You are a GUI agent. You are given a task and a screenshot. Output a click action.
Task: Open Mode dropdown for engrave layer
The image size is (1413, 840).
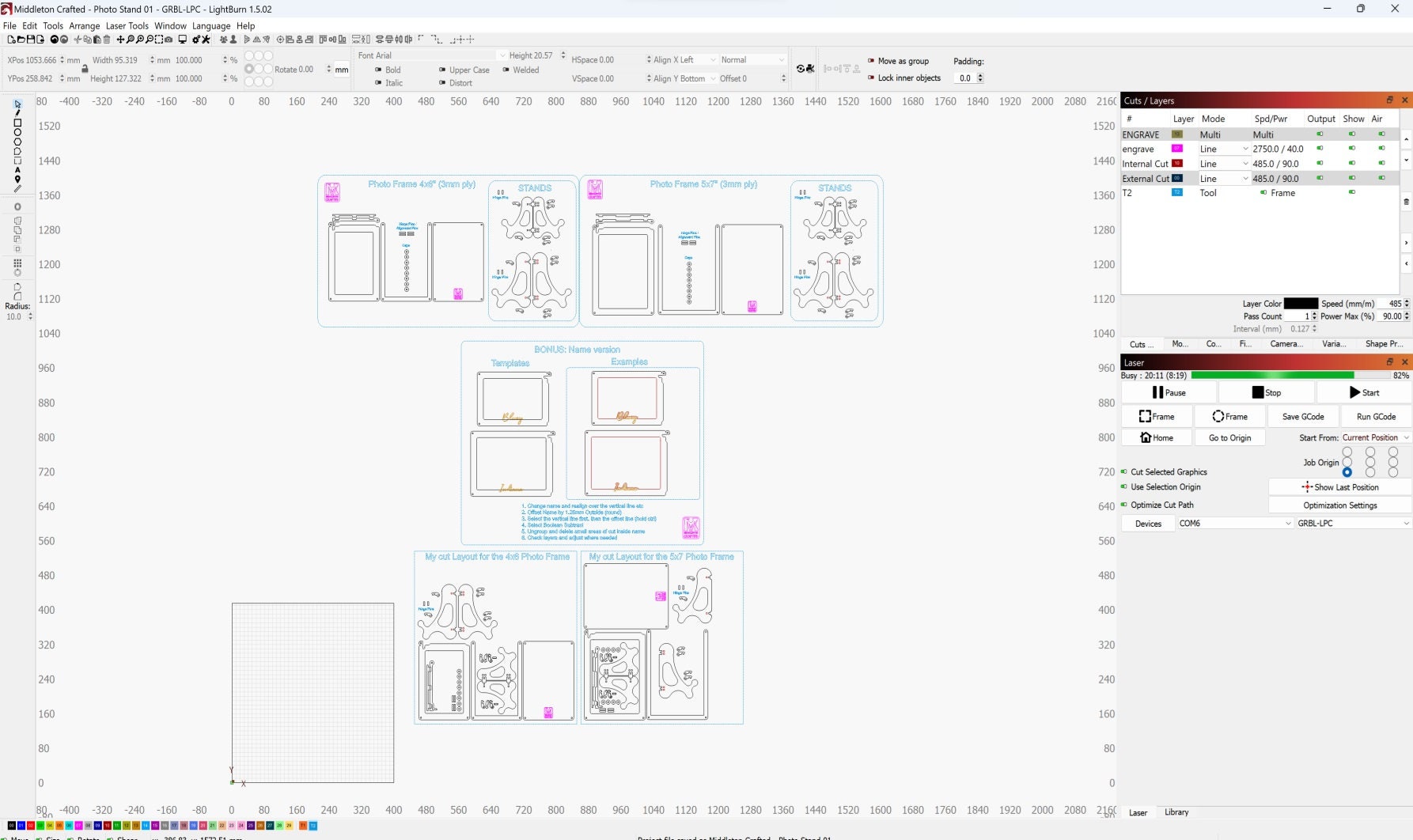coord(1223,149)
